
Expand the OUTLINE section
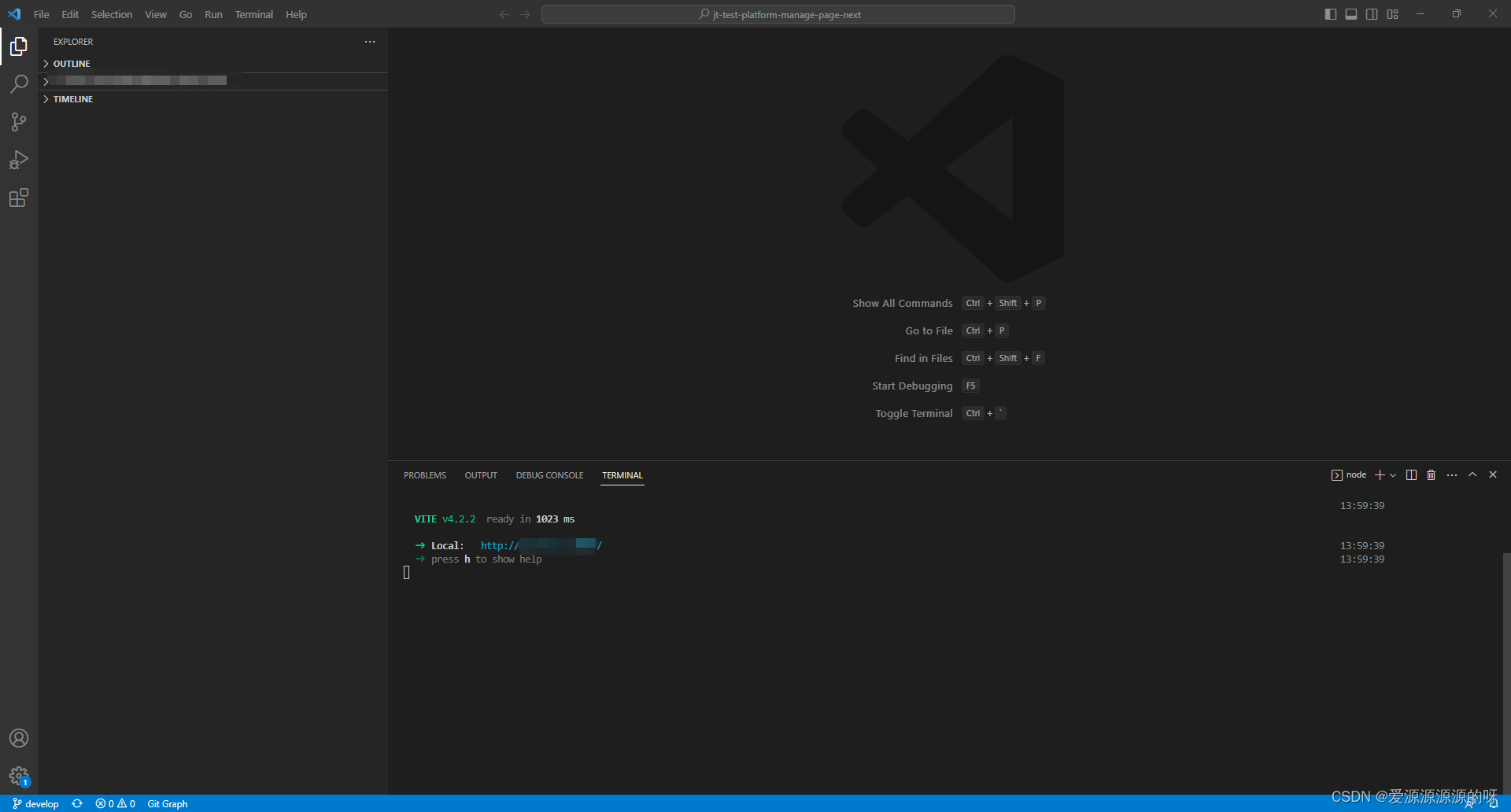(x=212, y=64)
